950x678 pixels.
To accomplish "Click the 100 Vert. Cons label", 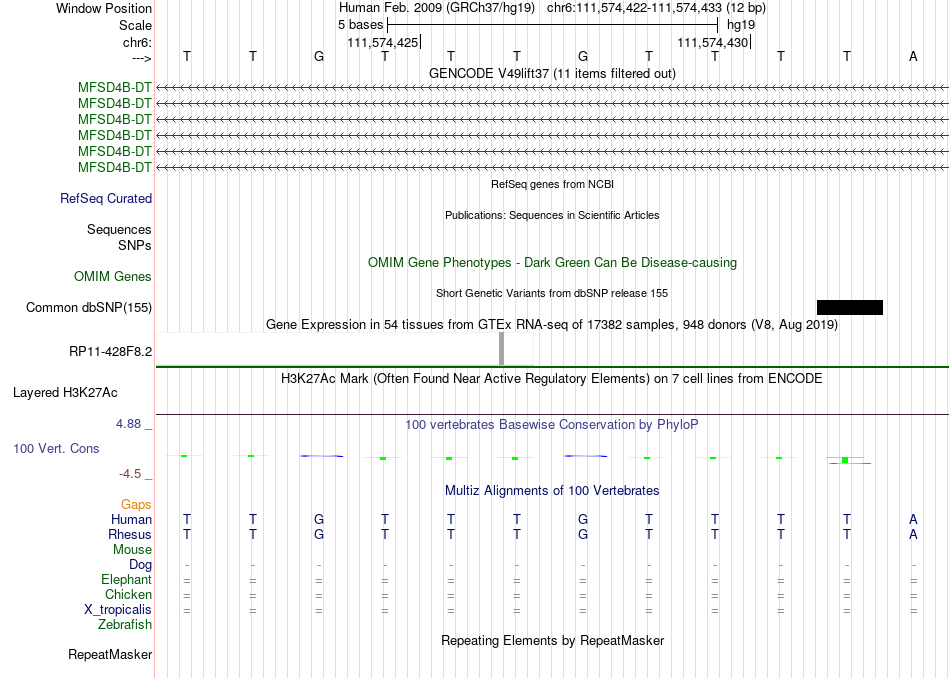I will [x=56, y=448].
